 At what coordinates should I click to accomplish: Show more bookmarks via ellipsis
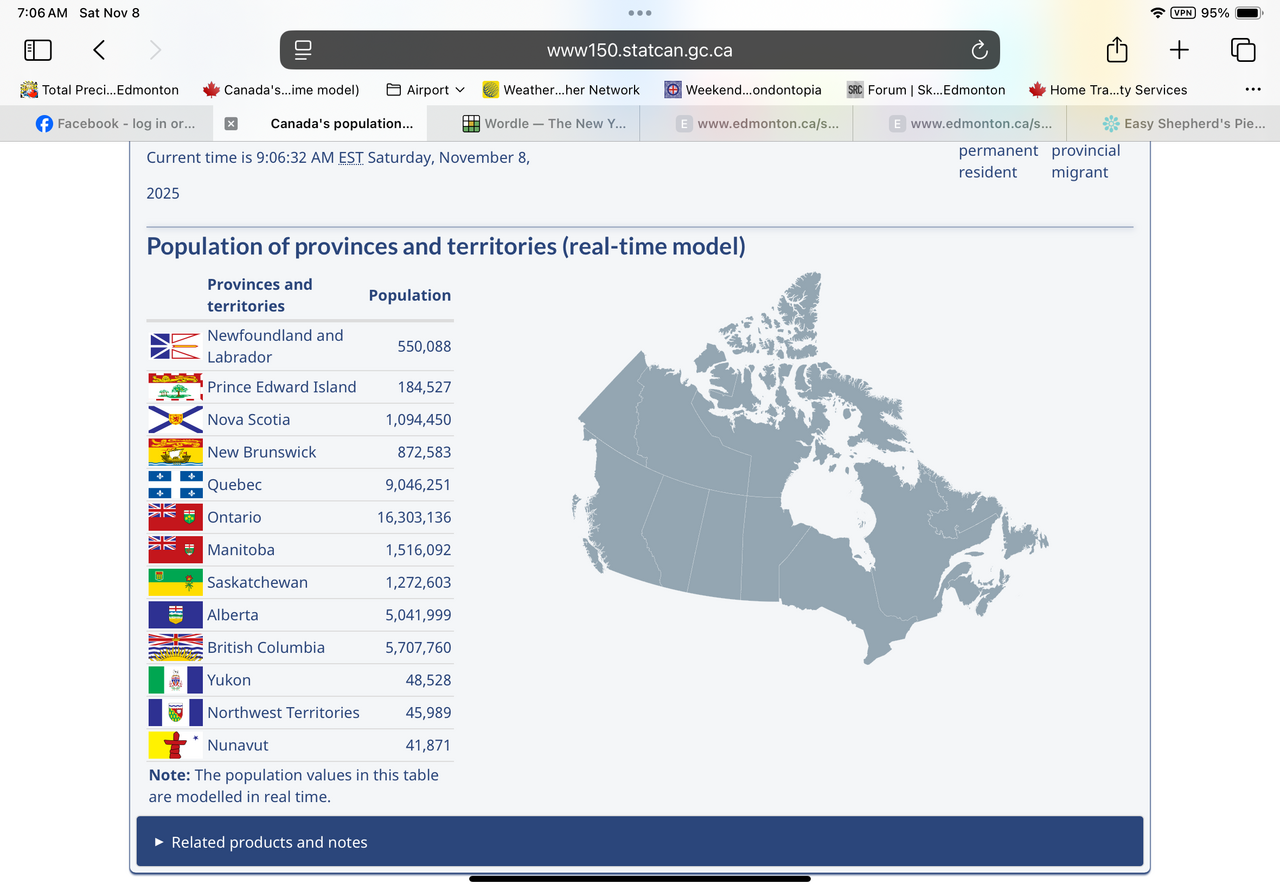tap(1253, 90)
